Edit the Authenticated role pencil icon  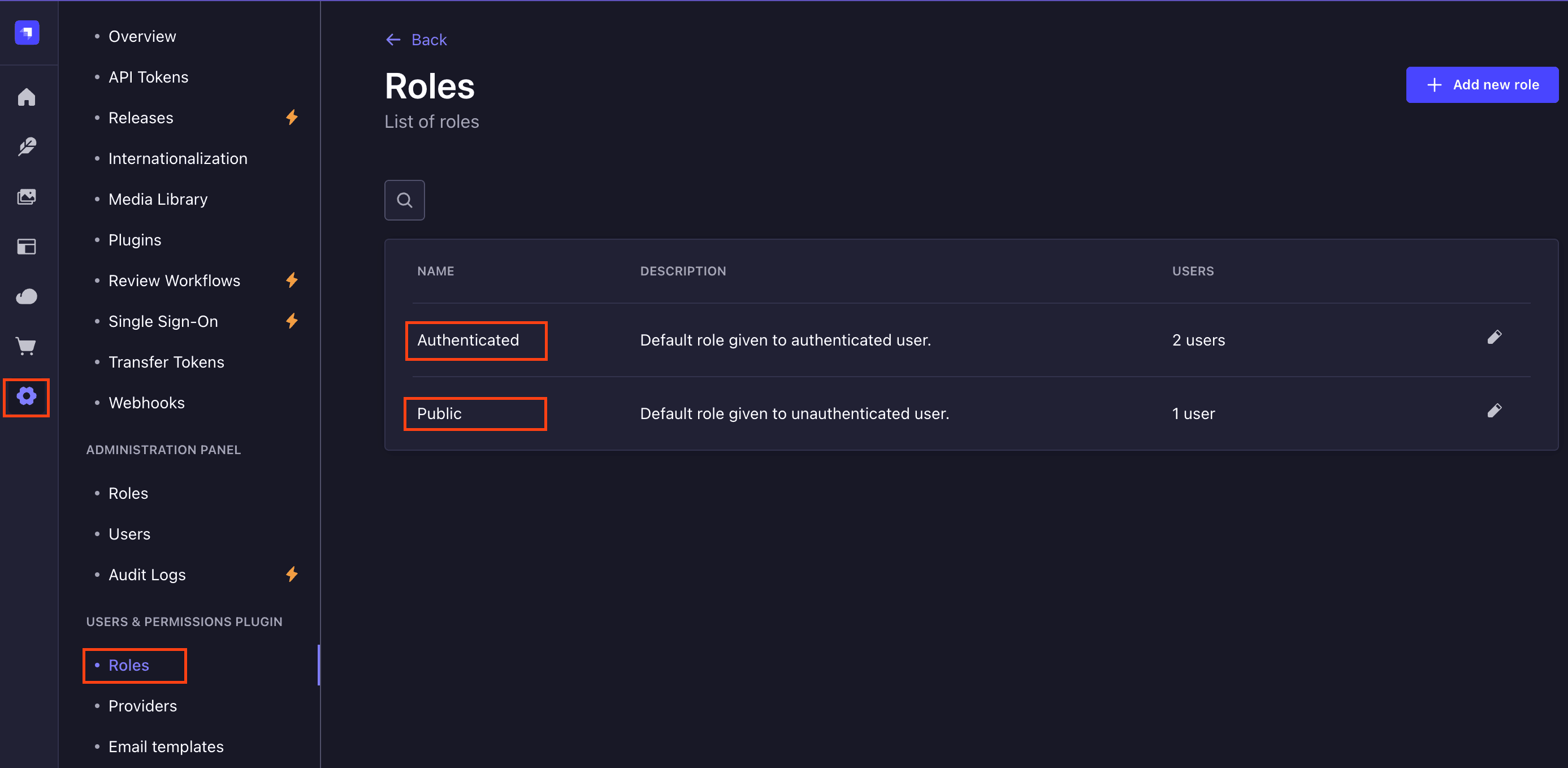(x=1494, y=338)
